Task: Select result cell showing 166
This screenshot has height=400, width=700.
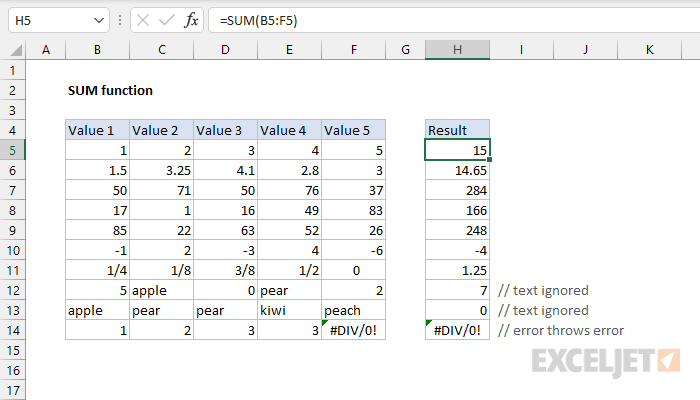Action: (x=457, y=211)
